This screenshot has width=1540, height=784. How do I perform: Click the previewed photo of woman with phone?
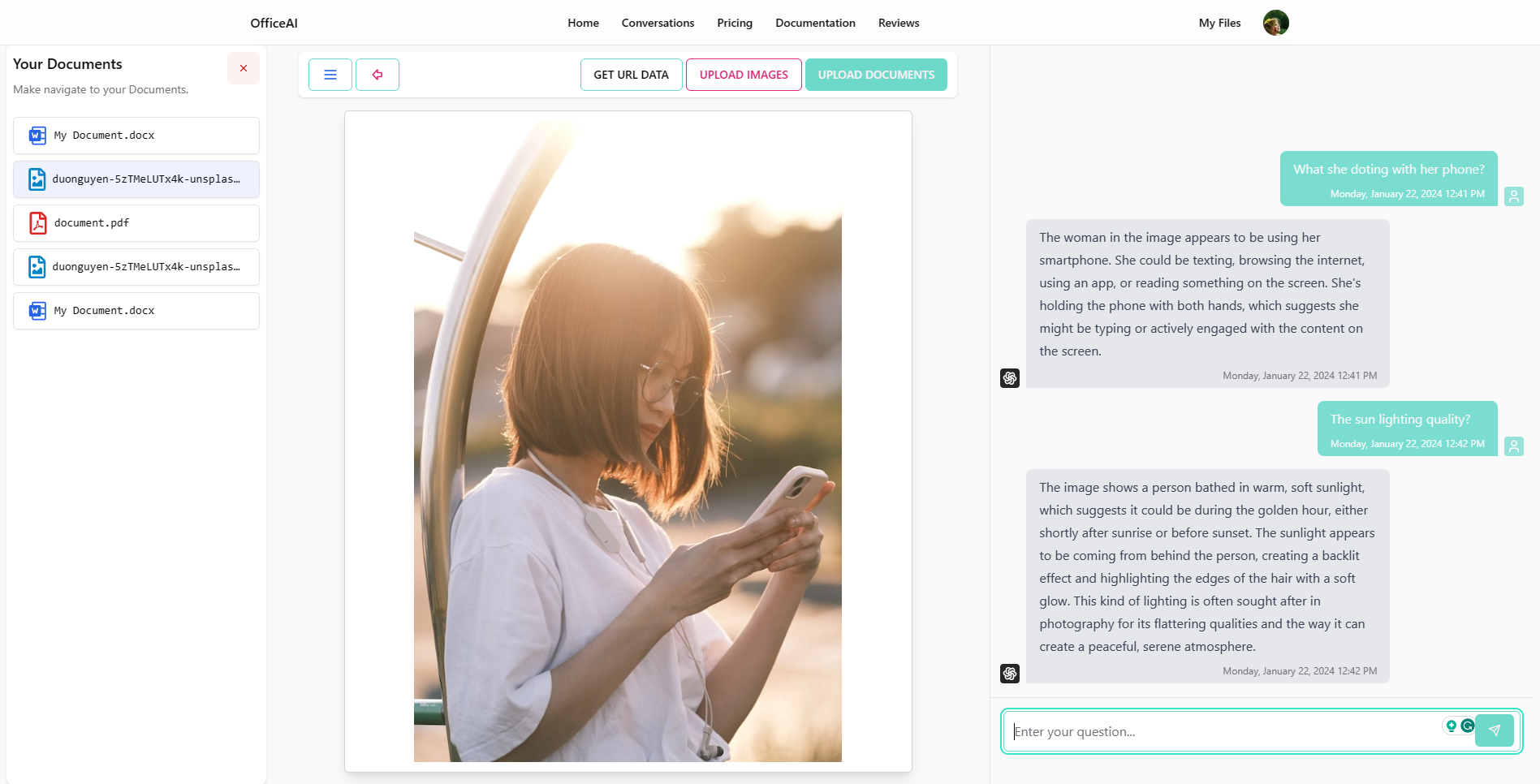tap(628, 442)
